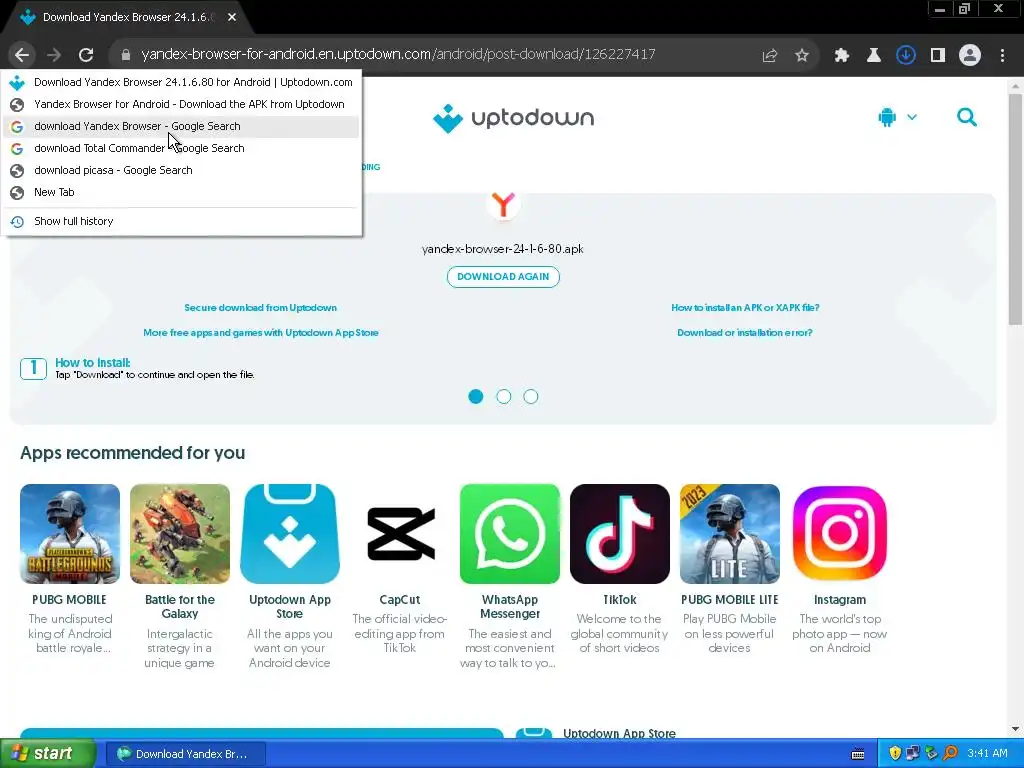Click the DOWNLOAD AGAIN button
The height and width of the screenshot is (768, 1024).
click(503, 277)
